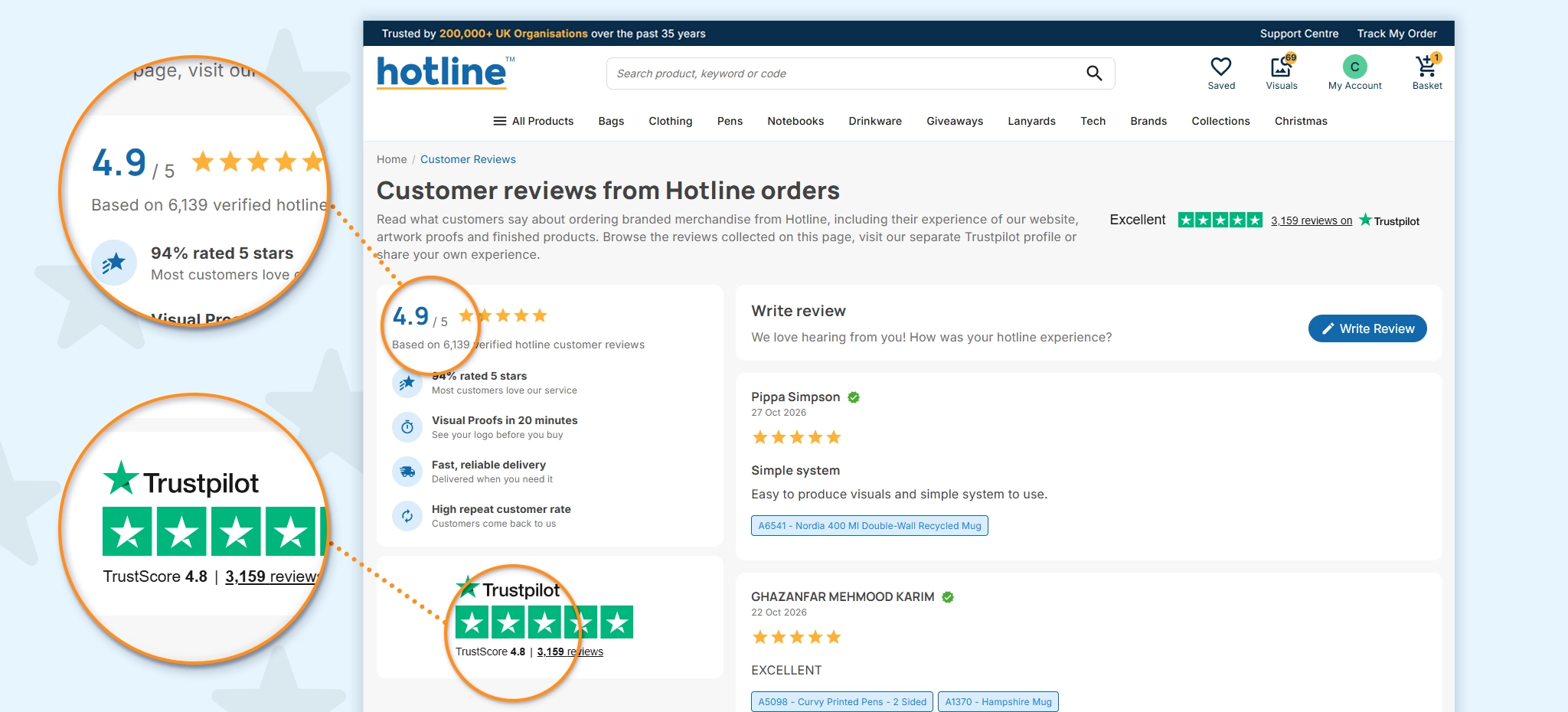Click the large Trustpilot star rating in the card
Viewport: 1568px width, 712px height.
point(544,622)
